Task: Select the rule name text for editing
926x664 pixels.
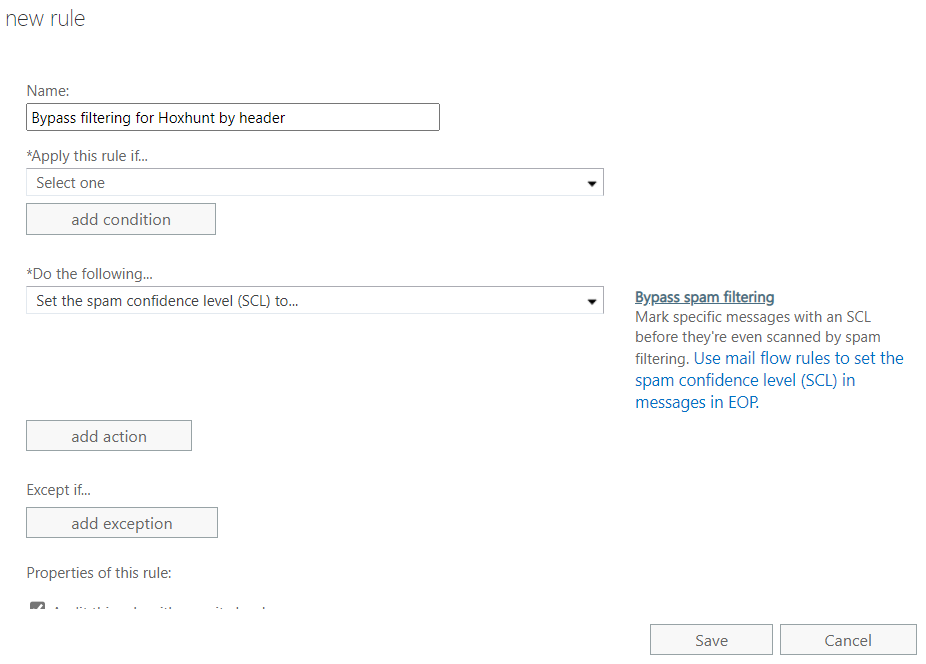Action: [232, 117]
